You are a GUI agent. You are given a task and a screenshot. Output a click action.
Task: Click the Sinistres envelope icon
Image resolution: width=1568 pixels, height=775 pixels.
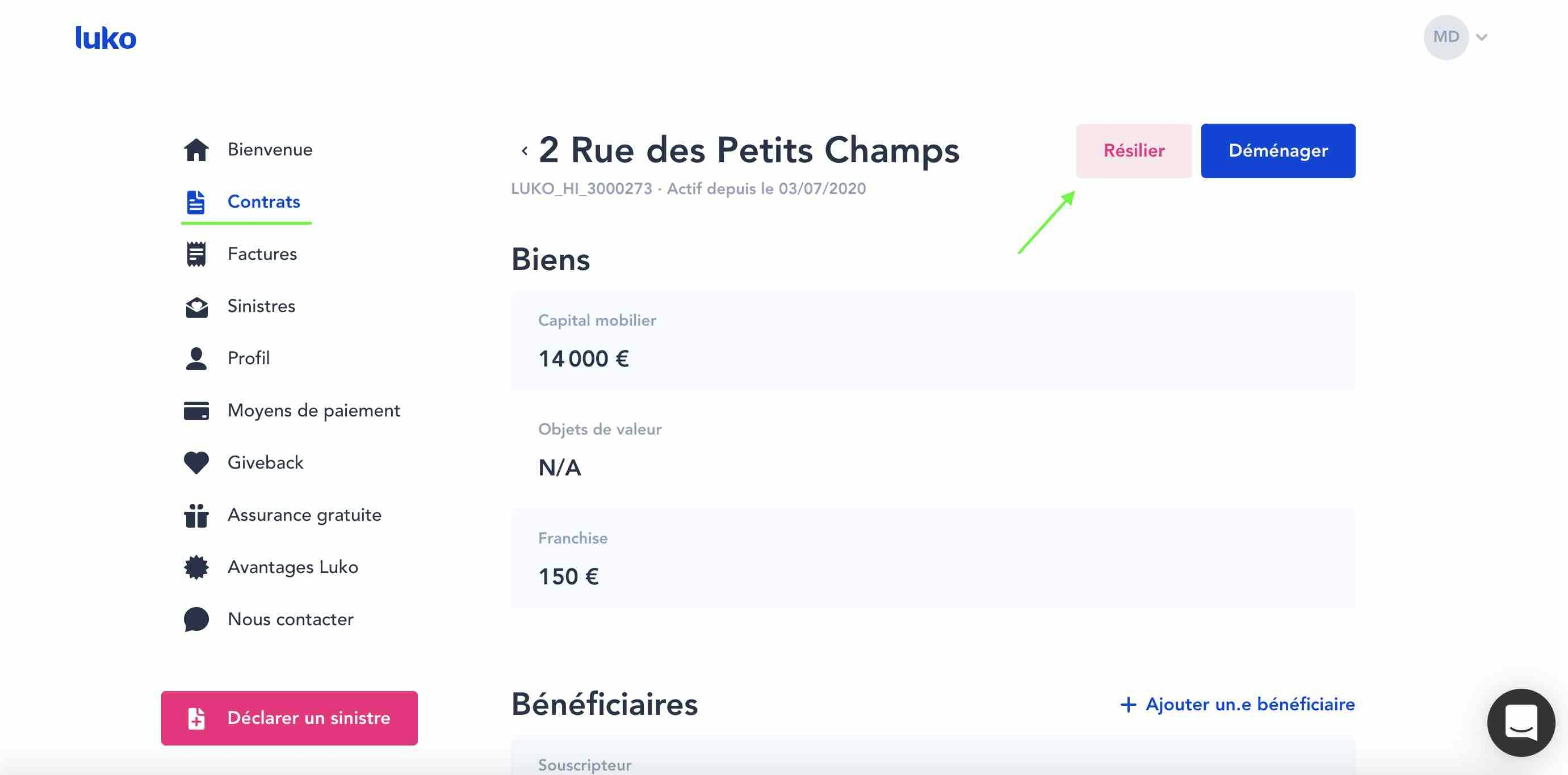pos(196,306)
